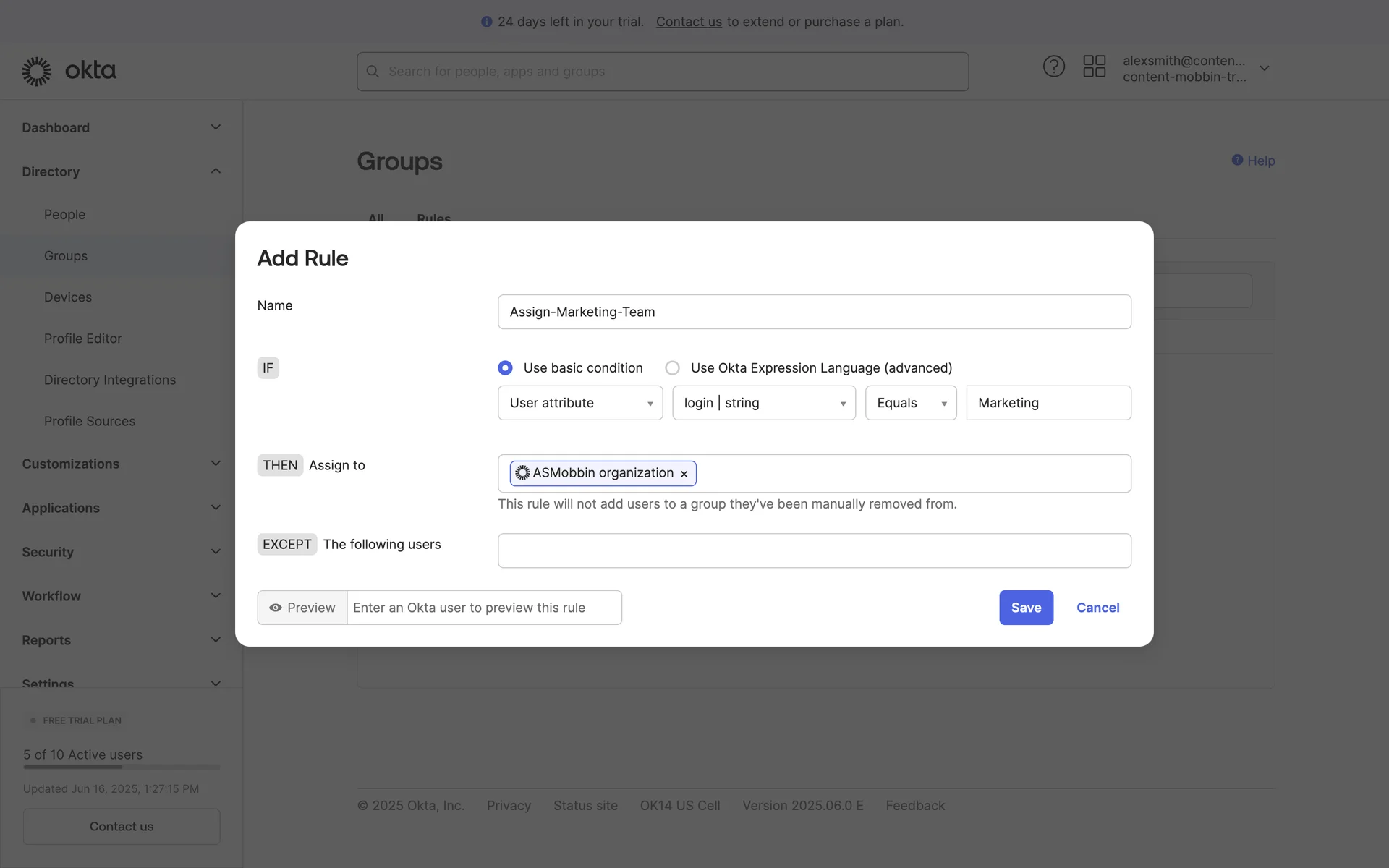Expand the account menu chevron
Screen dimensions: 1389x868
tap(1264, 68)
